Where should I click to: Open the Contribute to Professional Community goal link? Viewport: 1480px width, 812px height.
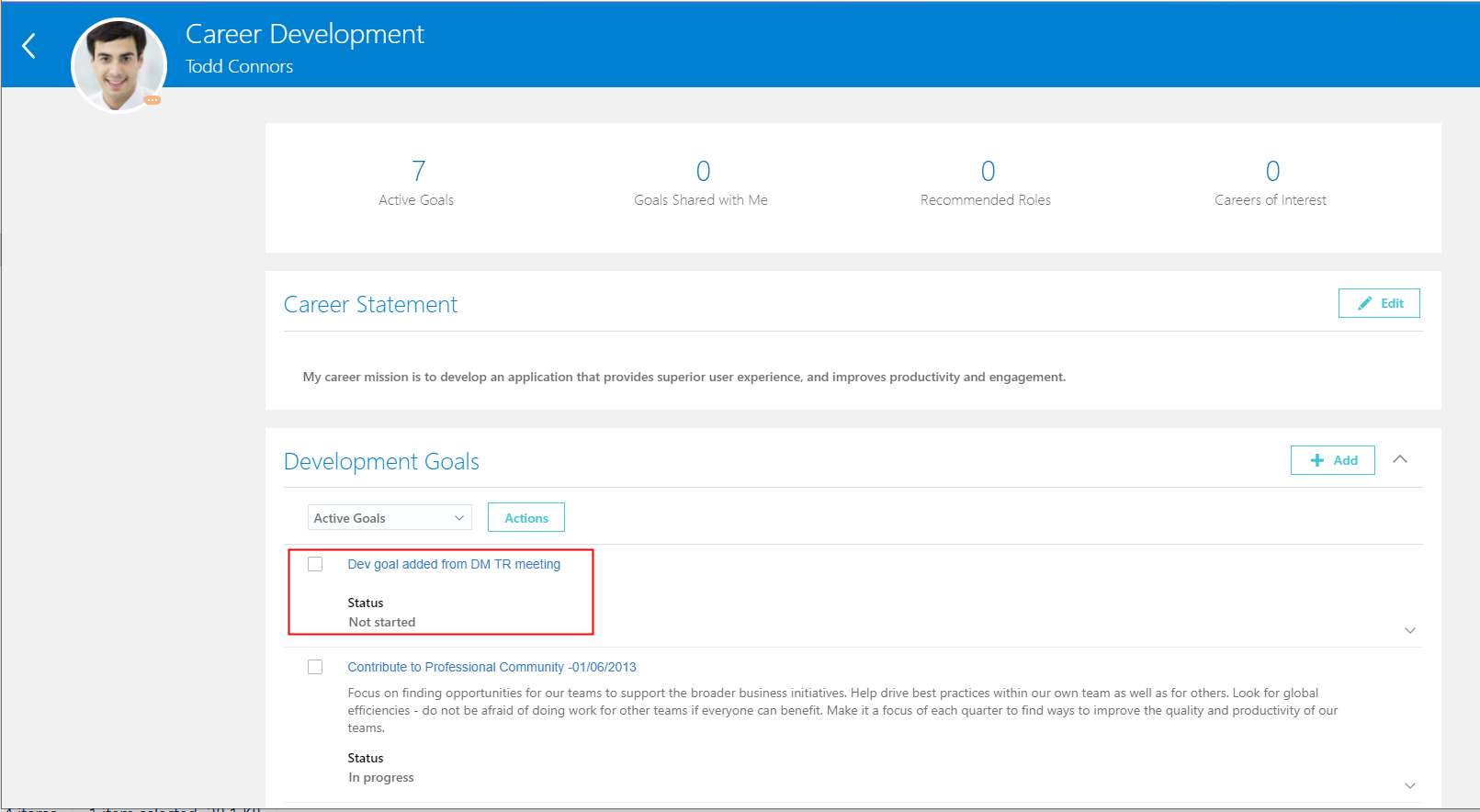(x=491, y=667)
